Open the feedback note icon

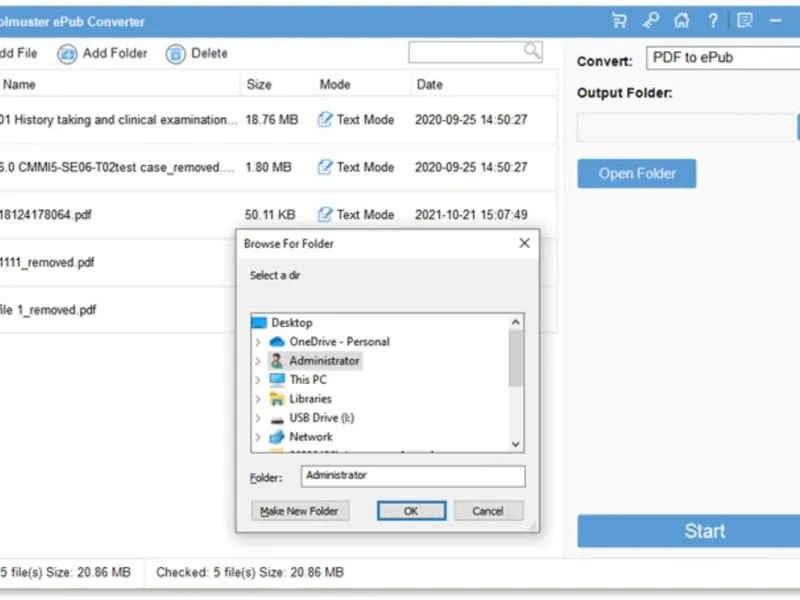click(745, 21)
